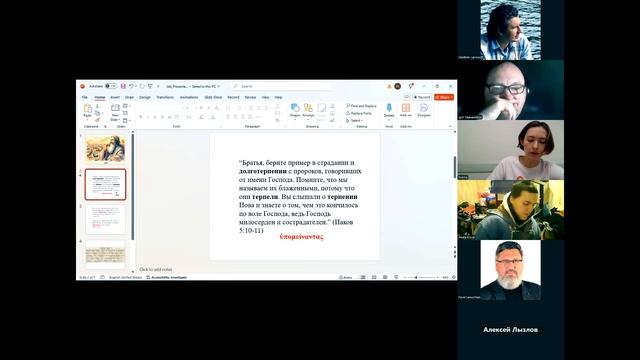Click the Dictate microphone button
Screen dimensions: 640x360
point(389,111)
